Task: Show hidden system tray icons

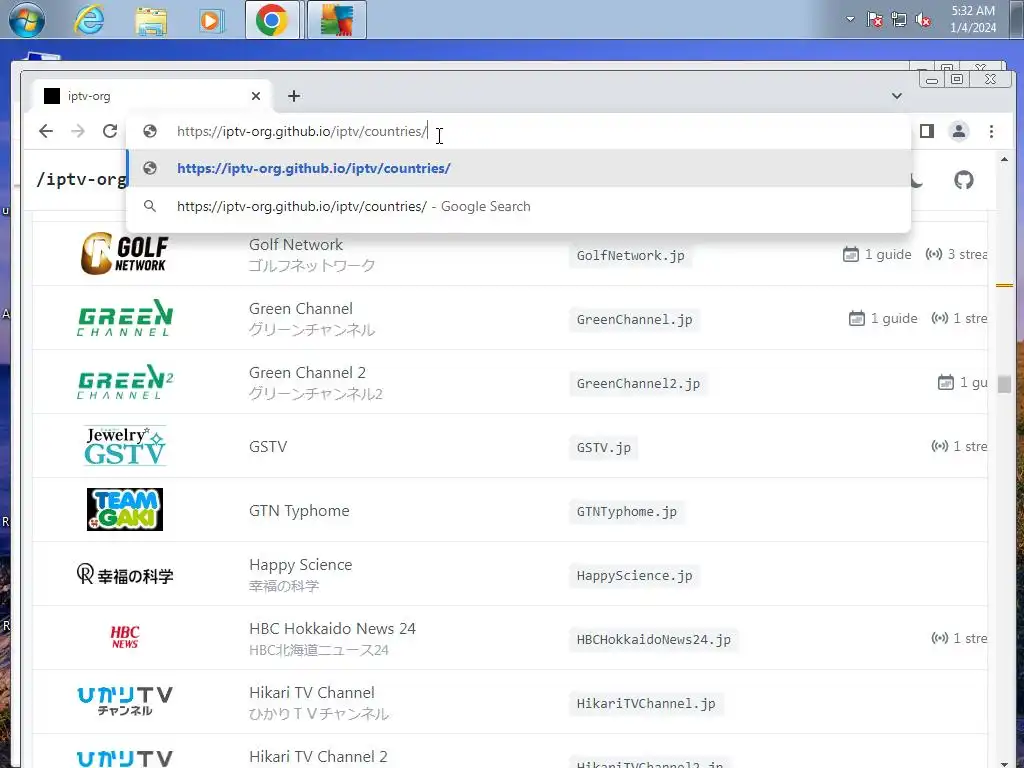Action: [850, 19]
